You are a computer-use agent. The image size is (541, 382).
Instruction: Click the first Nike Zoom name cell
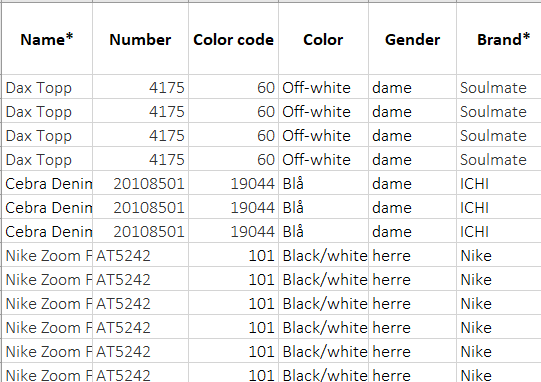click(x=47, y=255)
